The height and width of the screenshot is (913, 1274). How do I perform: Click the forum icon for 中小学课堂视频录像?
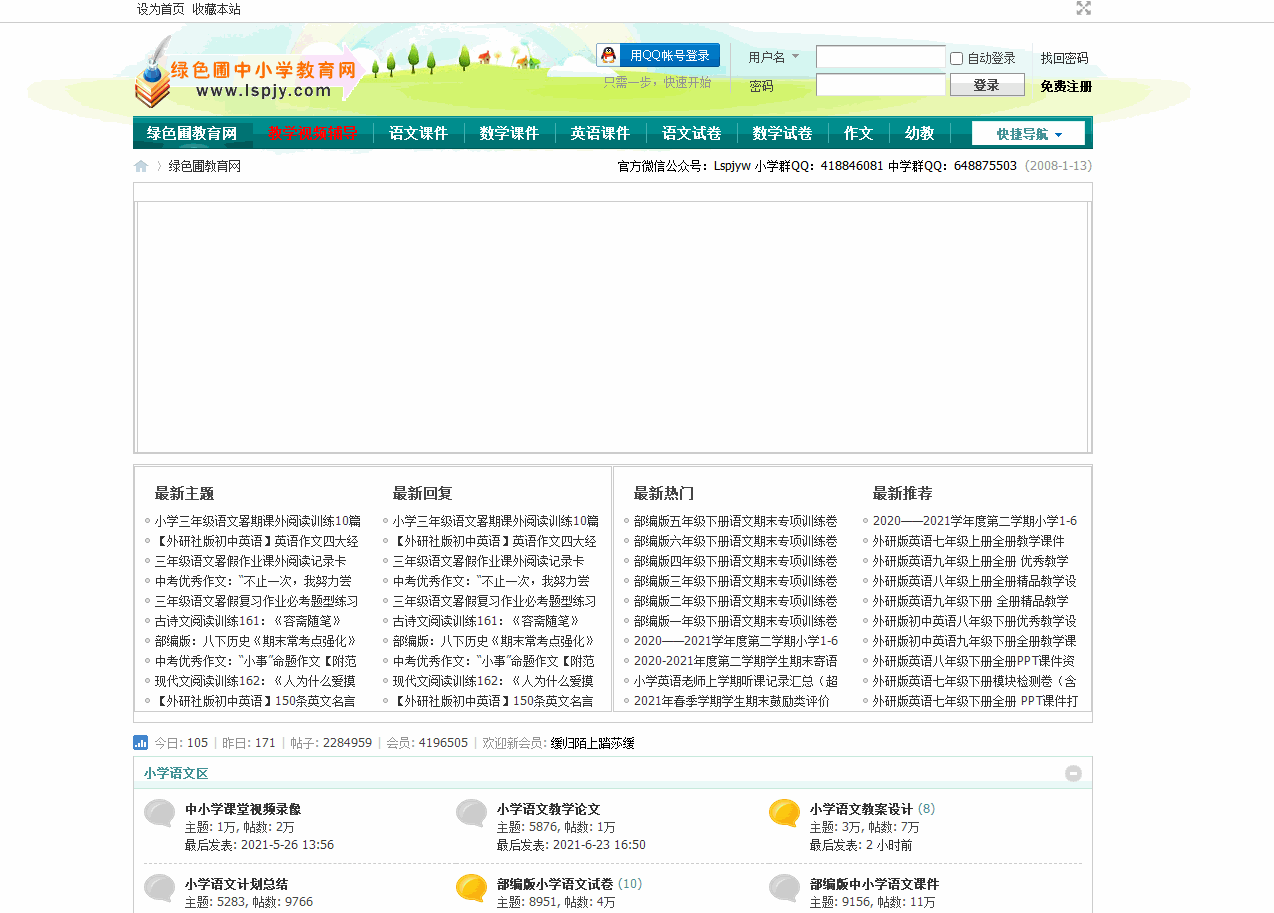point(160,813)
